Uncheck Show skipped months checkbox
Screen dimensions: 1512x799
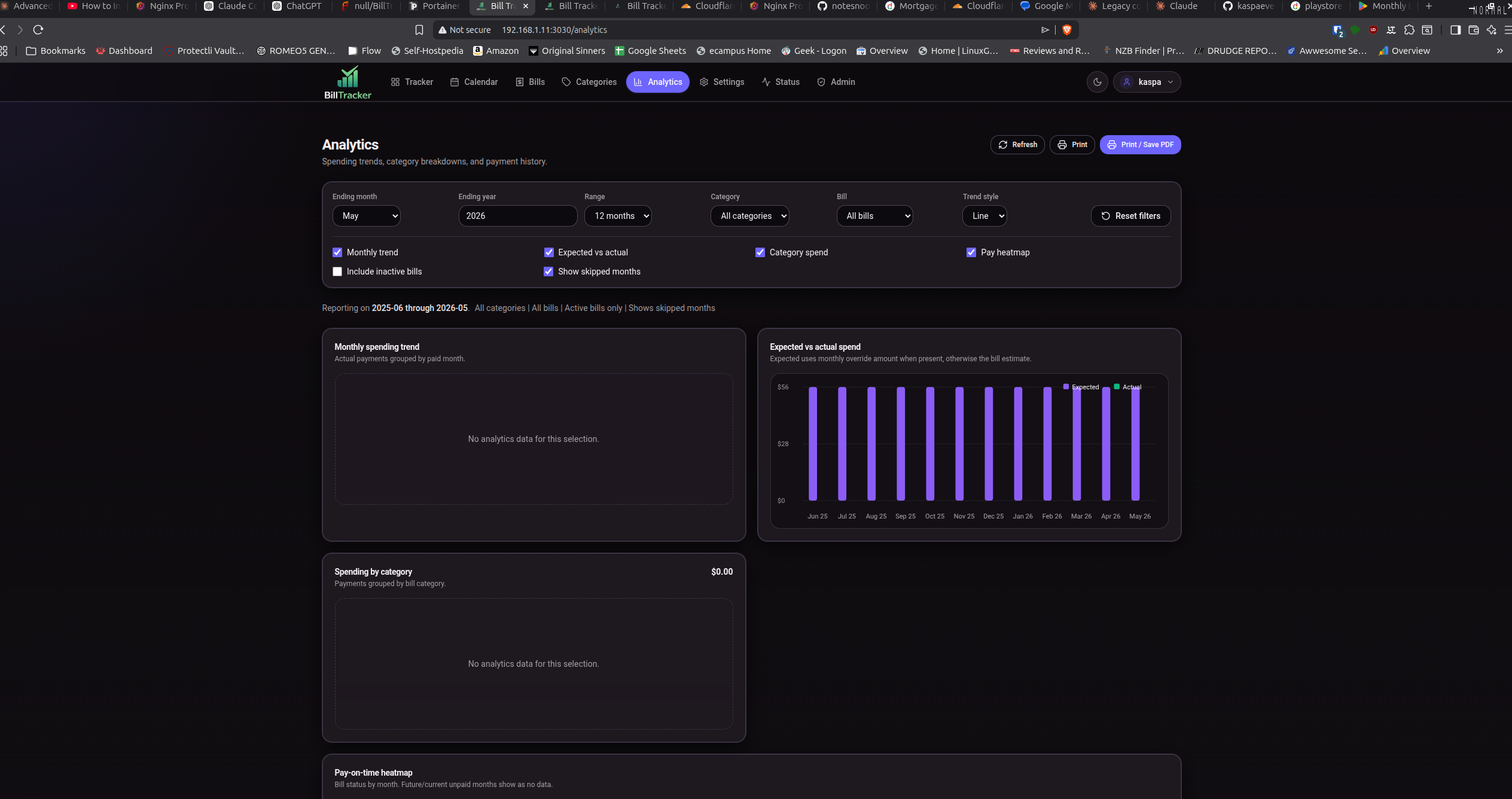pyautogui.click(x=548, y=272)
